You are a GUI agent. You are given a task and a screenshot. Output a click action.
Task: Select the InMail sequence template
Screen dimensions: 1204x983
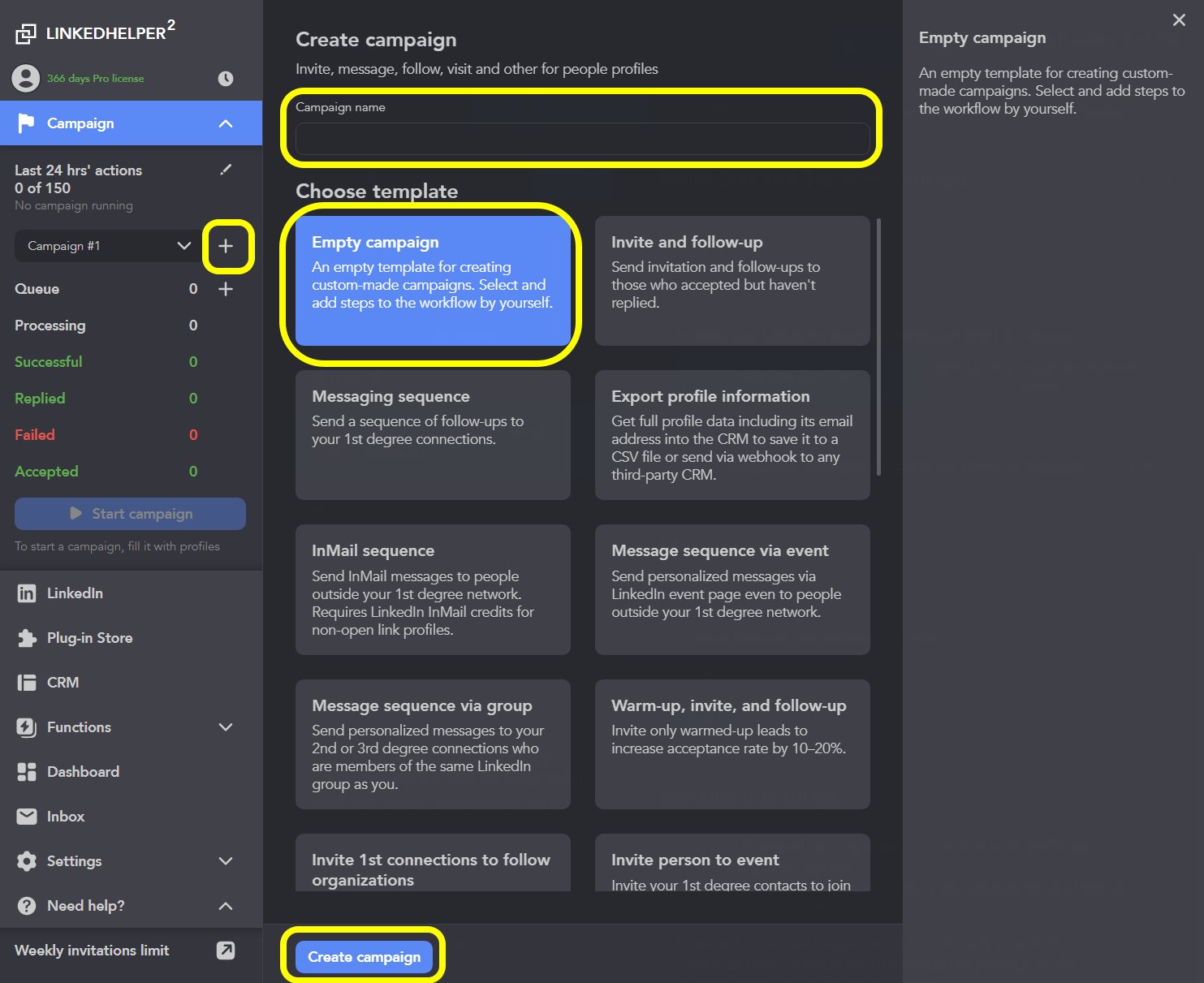[433, 589]
